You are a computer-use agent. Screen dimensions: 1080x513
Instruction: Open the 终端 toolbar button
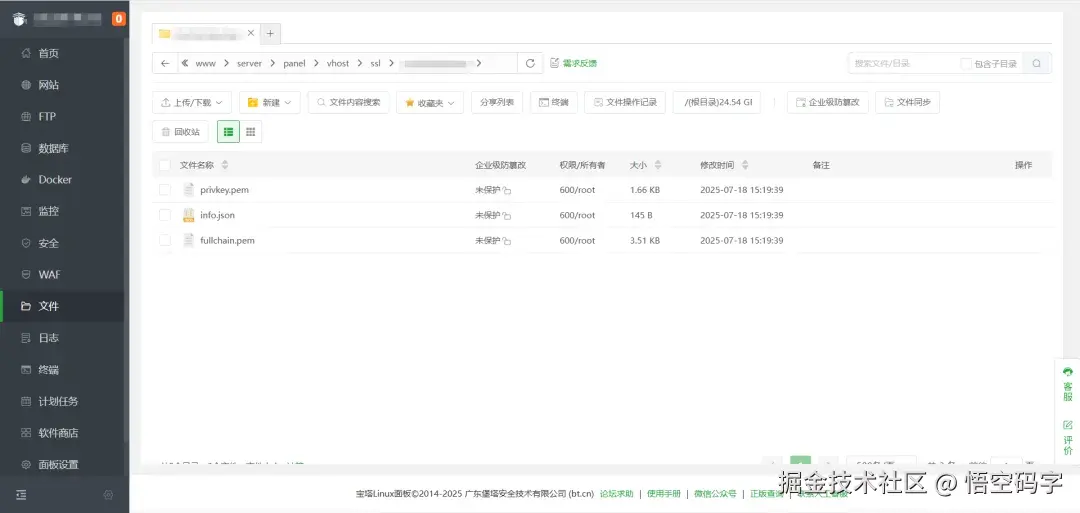pyautogui.click(x=554, y=103)
